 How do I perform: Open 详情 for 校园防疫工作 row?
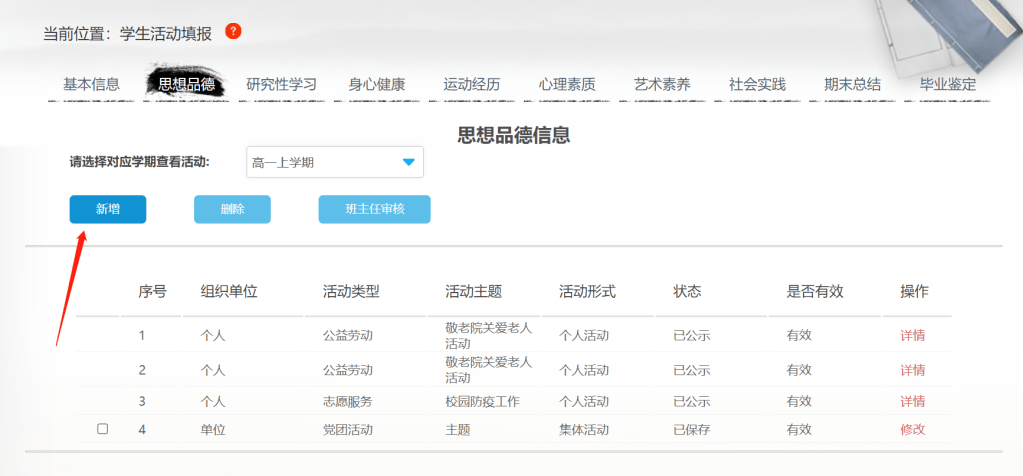(x=912, y=401)
